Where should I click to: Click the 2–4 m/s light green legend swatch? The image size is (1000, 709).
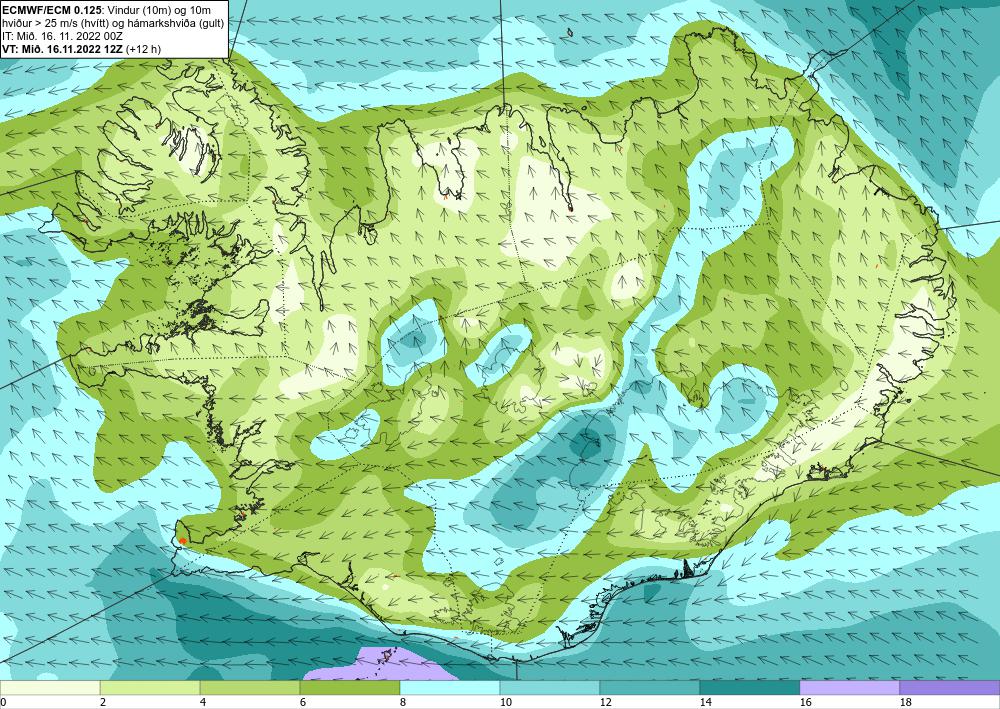[x=150, y=688]
